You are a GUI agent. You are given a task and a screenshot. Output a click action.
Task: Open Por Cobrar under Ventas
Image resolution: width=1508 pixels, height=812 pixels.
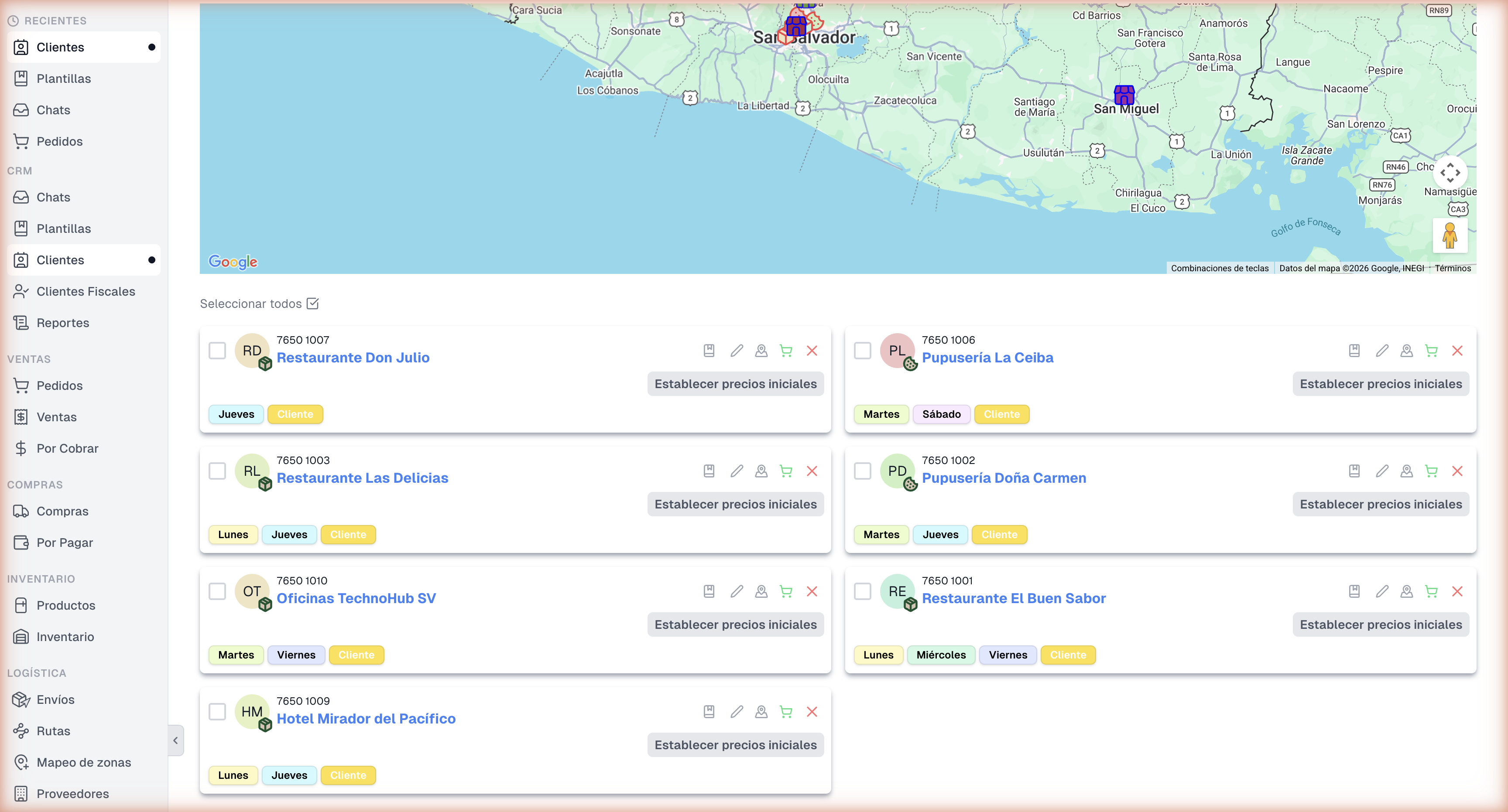point(67,448)
